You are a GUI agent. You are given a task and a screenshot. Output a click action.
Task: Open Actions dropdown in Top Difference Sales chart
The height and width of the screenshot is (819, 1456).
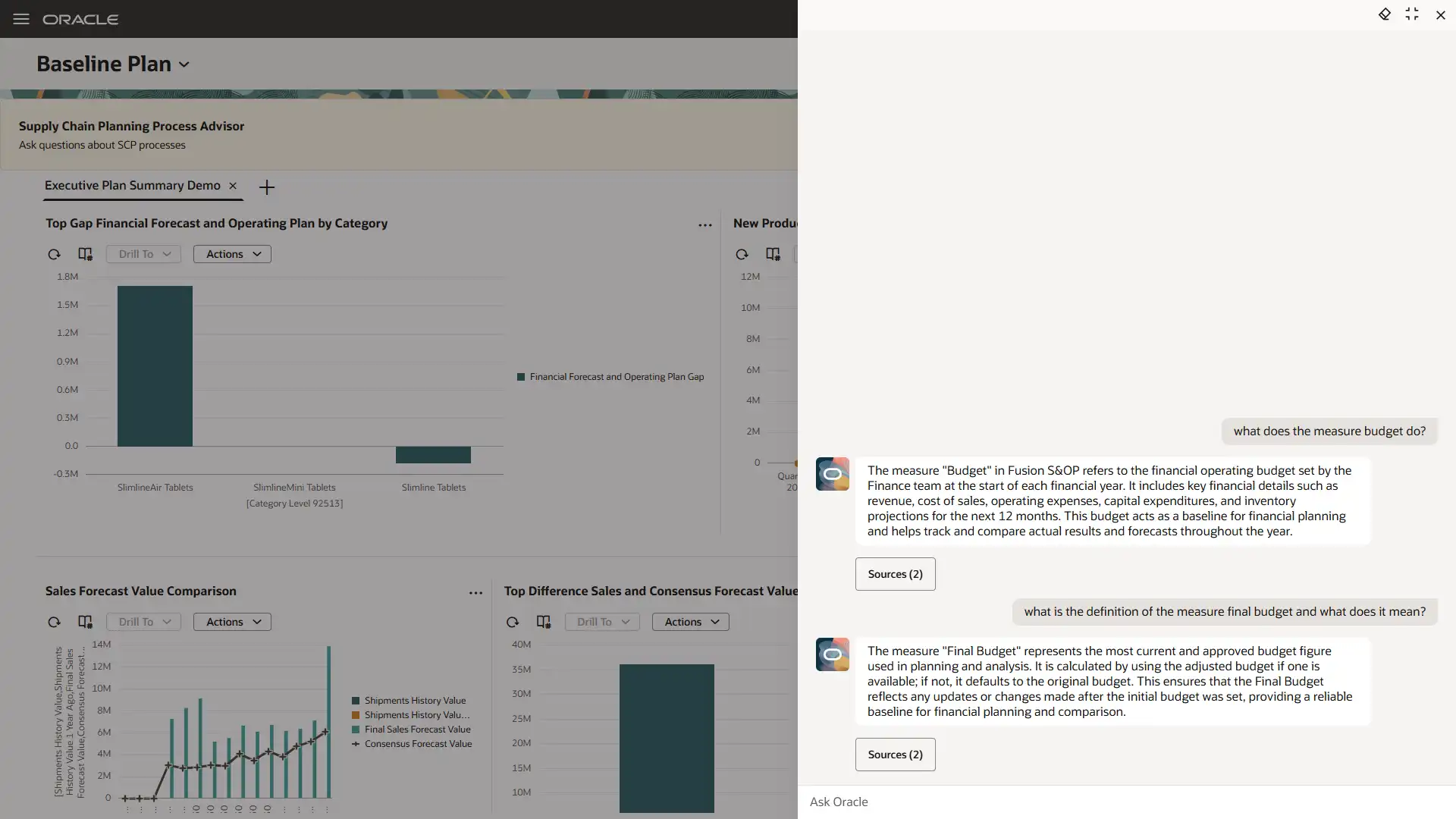(690, 622)
